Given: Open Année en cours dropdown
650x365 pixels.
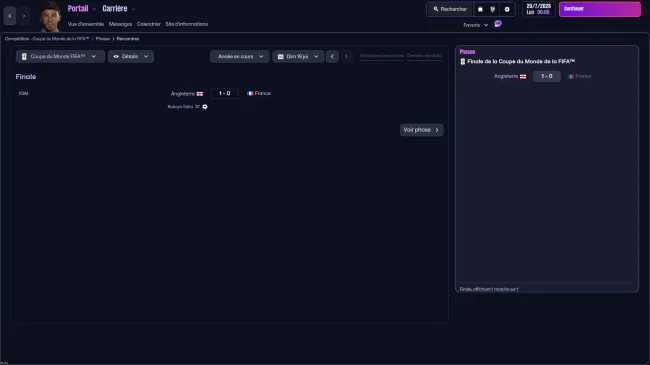Looking at the screenshot, I should click(x=240, y=56).
